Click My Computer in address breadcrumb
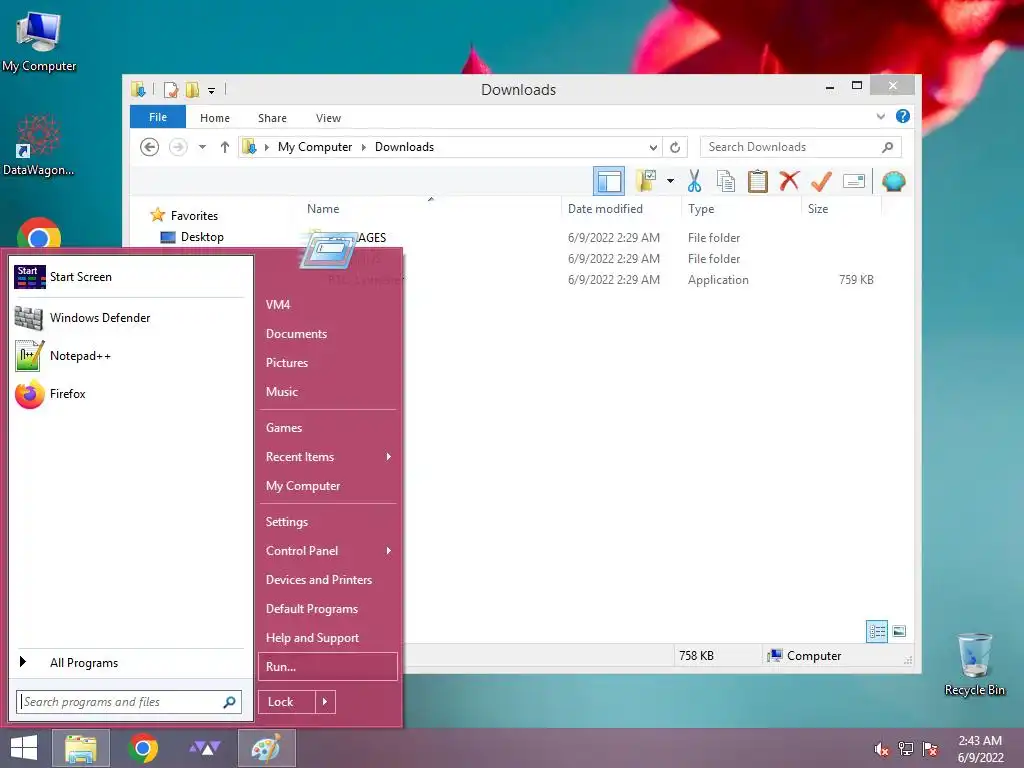 point(315,147)
